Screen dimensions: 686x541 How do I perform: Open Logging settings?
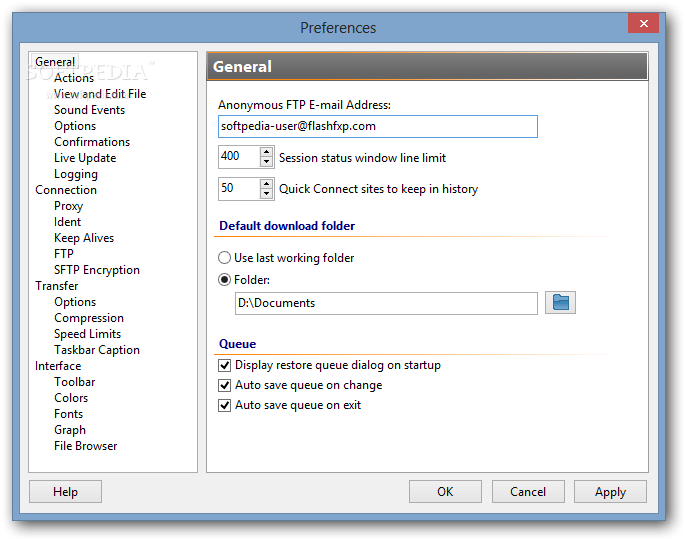coord(76,174)
